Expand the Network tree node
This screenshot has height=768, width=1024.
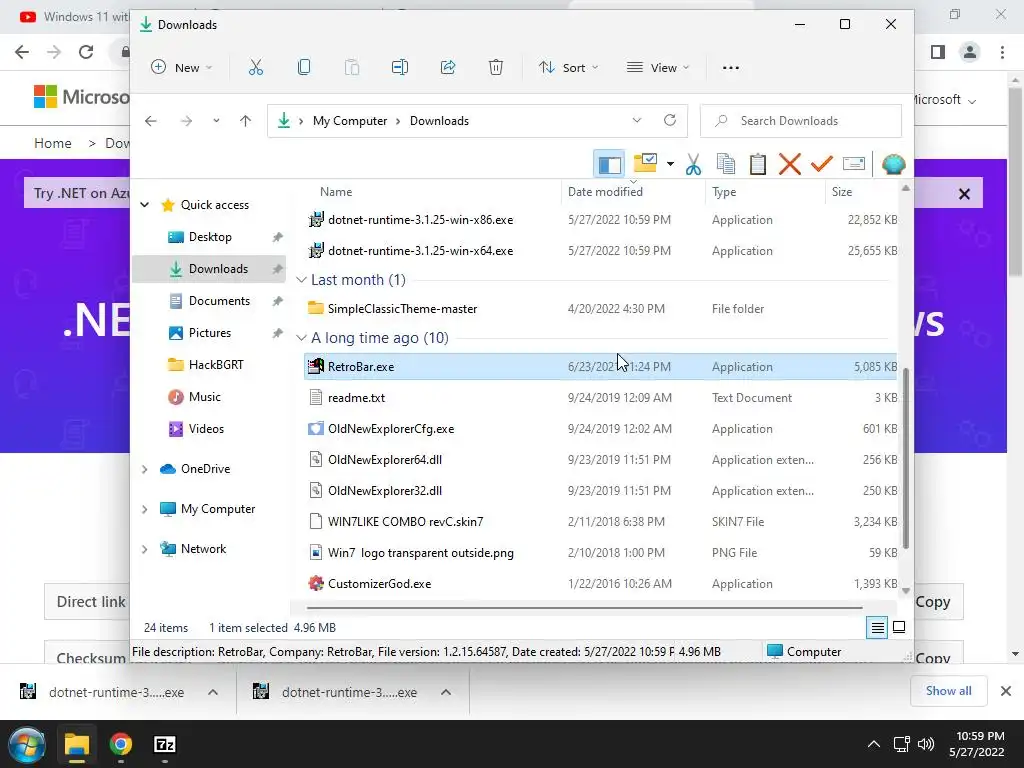tap(144, 549)
